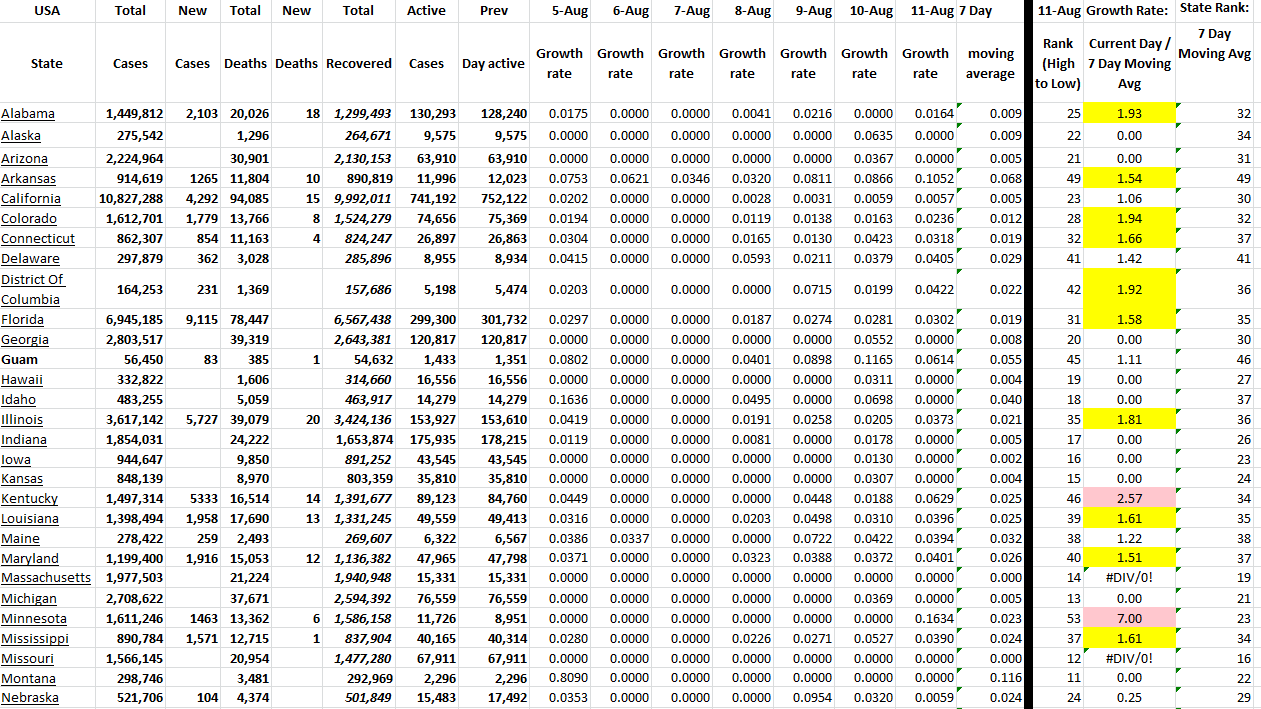
Task: Open the Massachusetts state link
Action: [x=46, y=578]
